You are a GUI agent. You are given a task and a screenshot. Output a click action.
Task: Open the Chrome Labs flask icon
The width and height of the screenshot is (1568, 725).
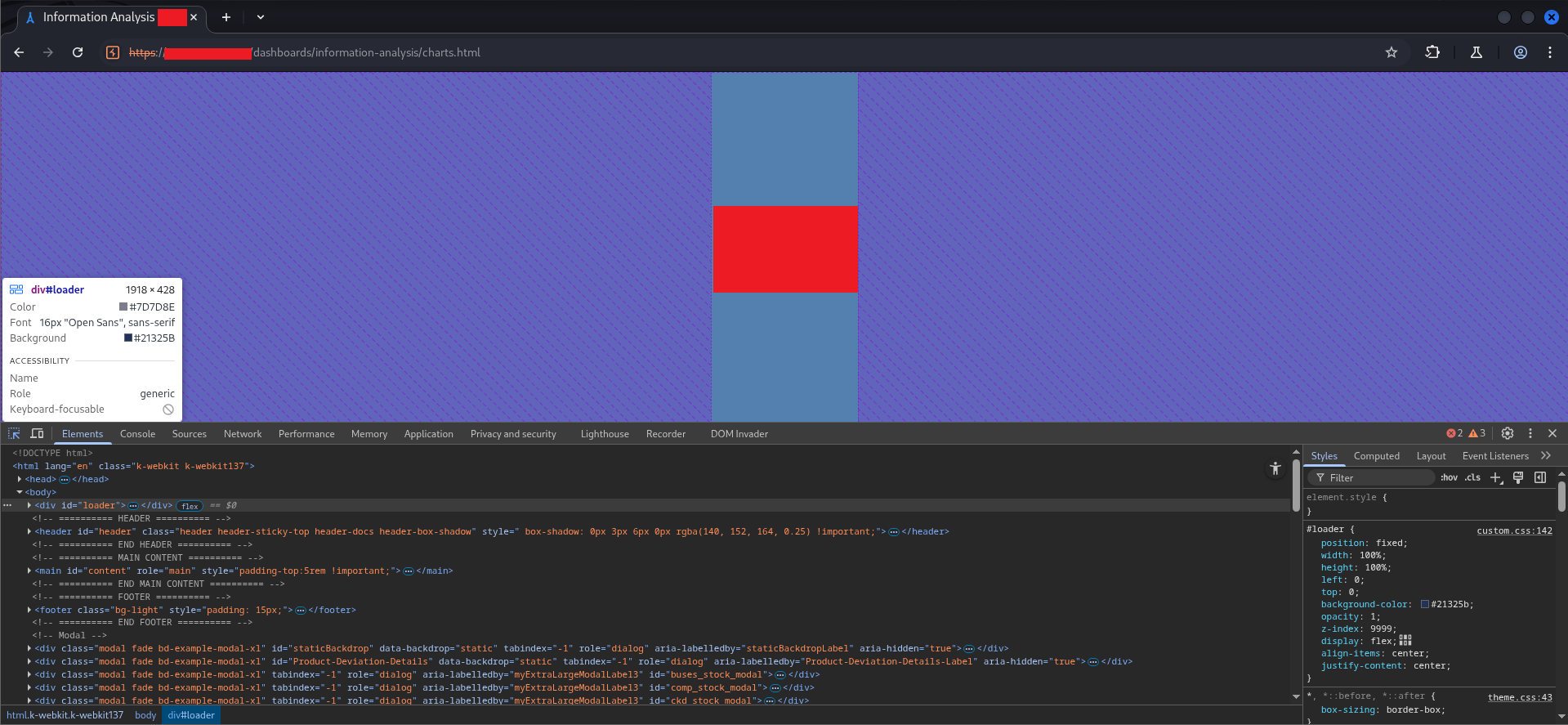tap(1476, 52)
